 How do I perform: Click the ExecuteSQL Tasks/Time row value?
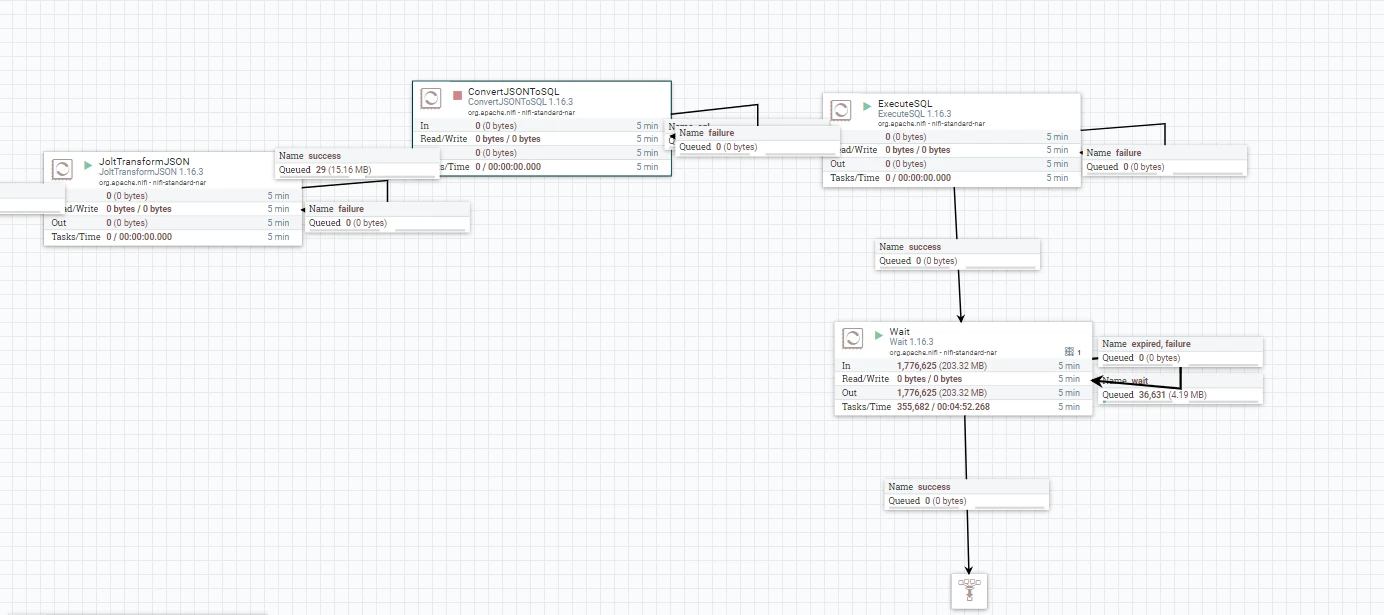(918, 178)
